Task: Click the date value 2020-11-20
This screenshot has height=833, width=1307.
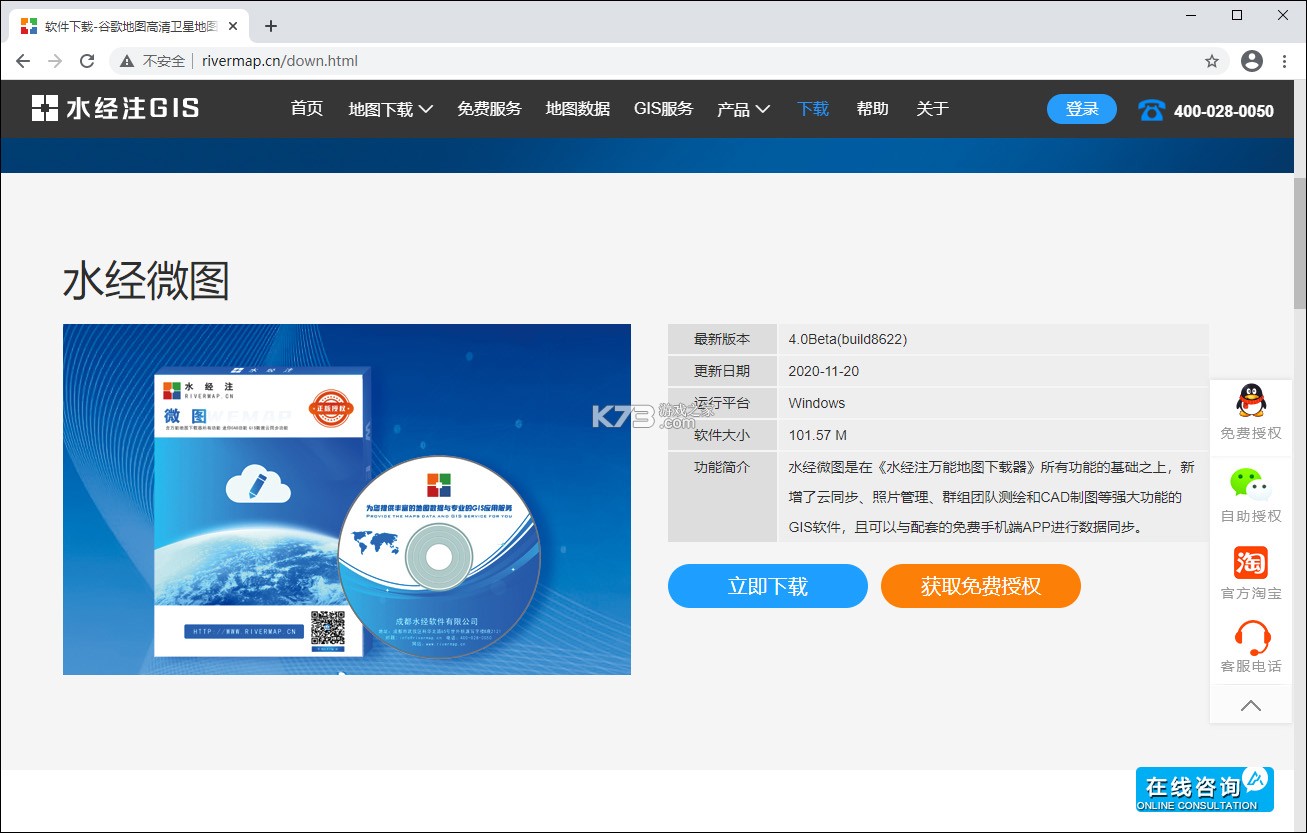Action: 824,371
